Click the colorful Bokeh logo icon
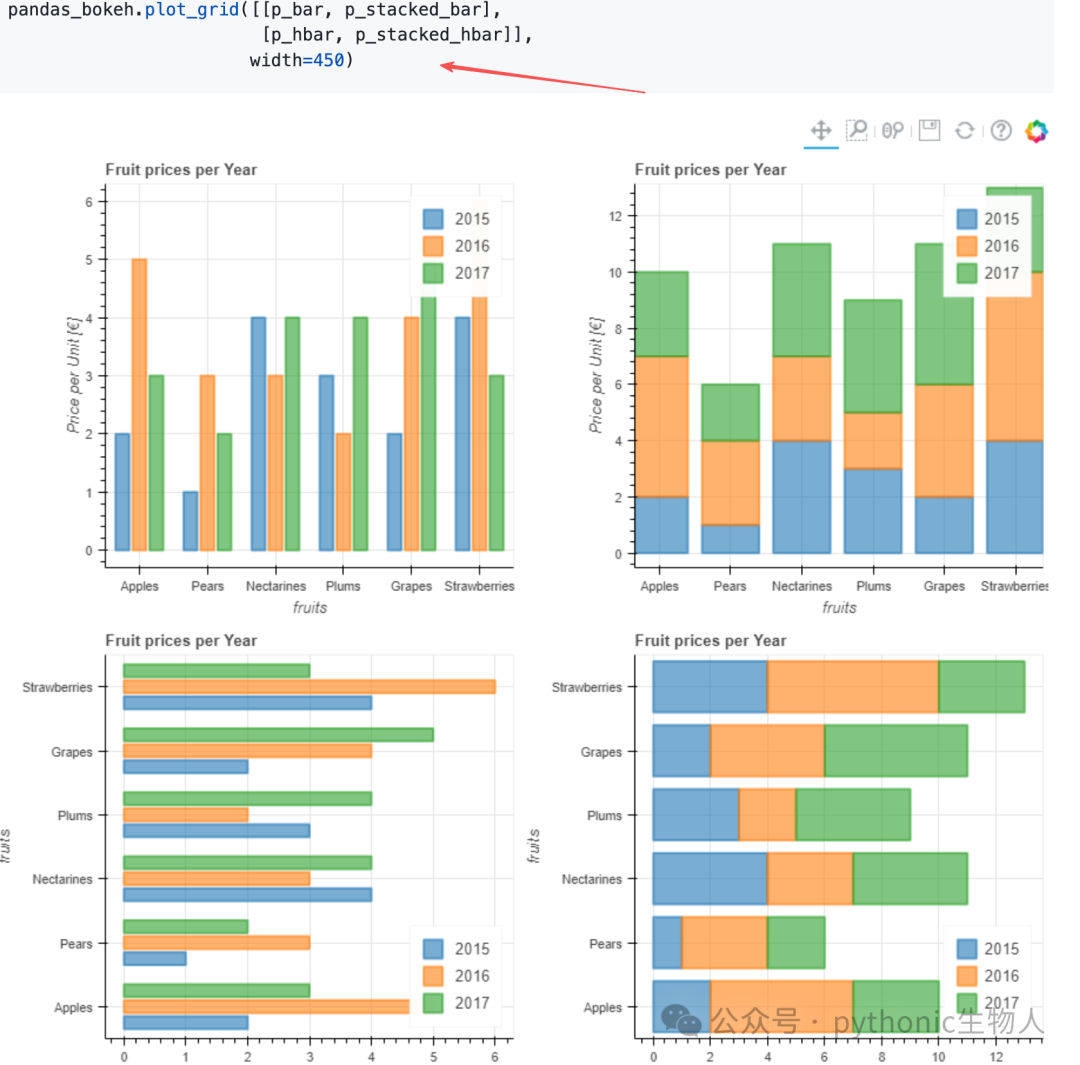Screen dimensions: 1080x1065 click(1036, 131)
